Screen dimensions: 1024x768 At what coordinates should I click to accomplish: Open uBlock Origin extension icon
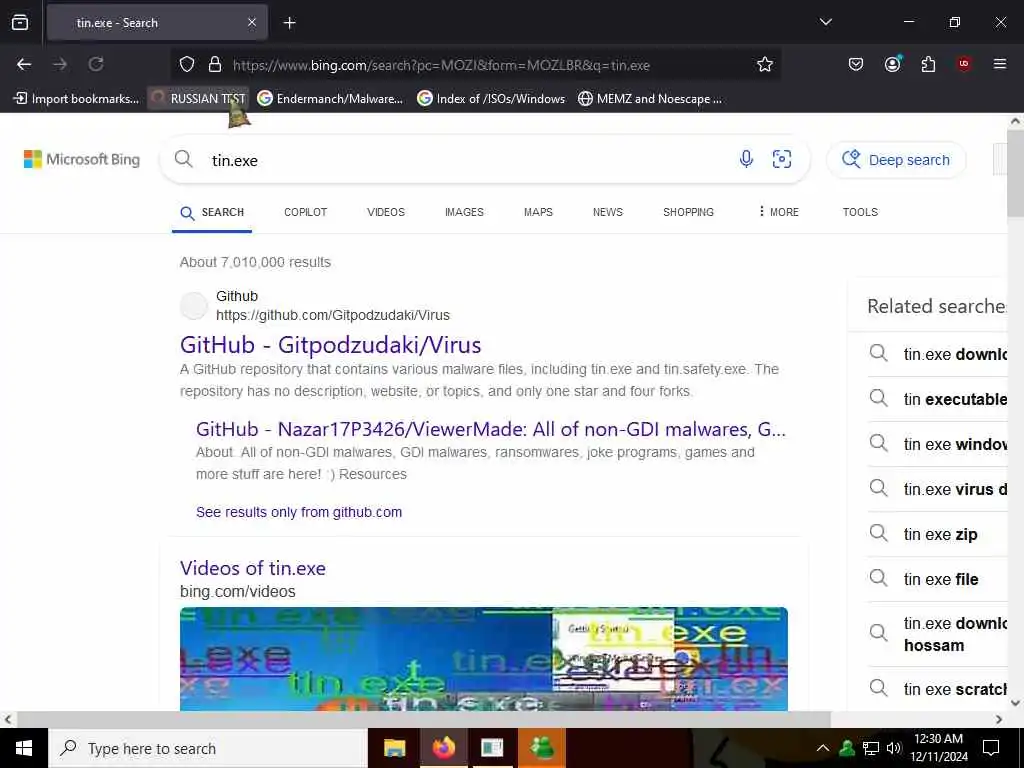(964, 64)
